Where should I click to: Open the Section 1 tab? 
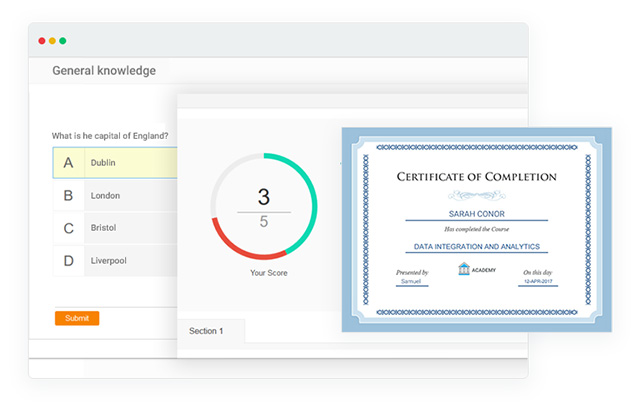coord(207,331)
